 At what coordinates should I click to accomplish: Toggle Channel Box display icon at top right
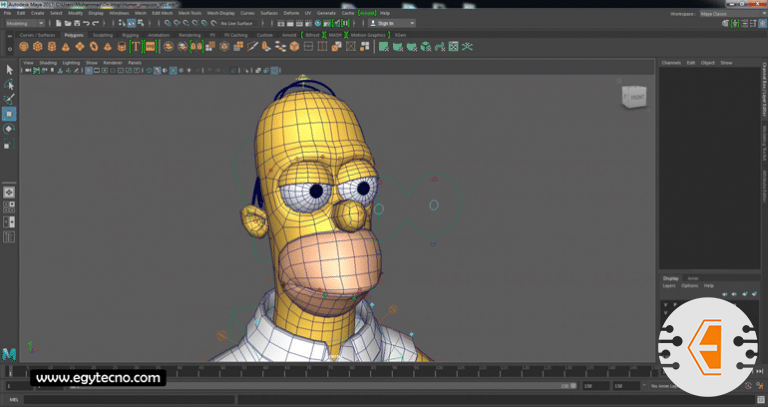(x=762, y=23)
